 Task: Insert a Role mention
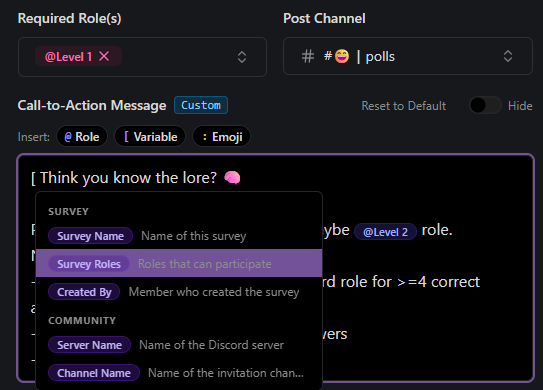[82, 136]
